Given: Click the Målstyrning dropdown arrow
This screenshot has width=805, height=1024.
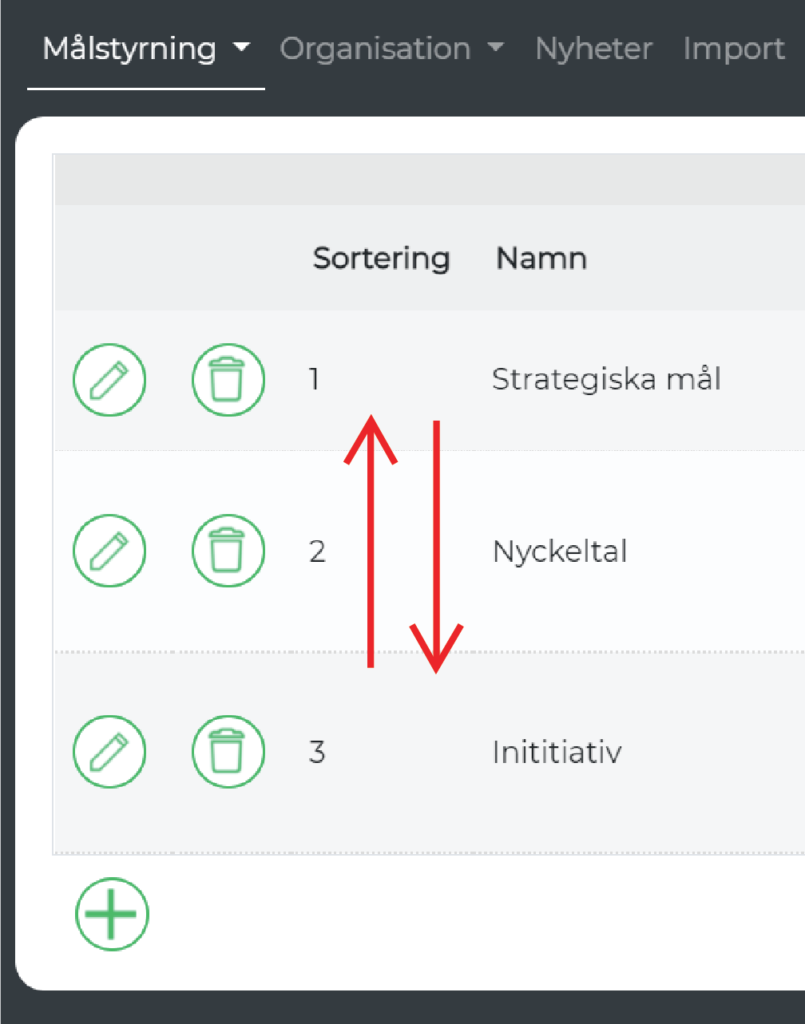Looking at the screenshot, I should [242, 47].
